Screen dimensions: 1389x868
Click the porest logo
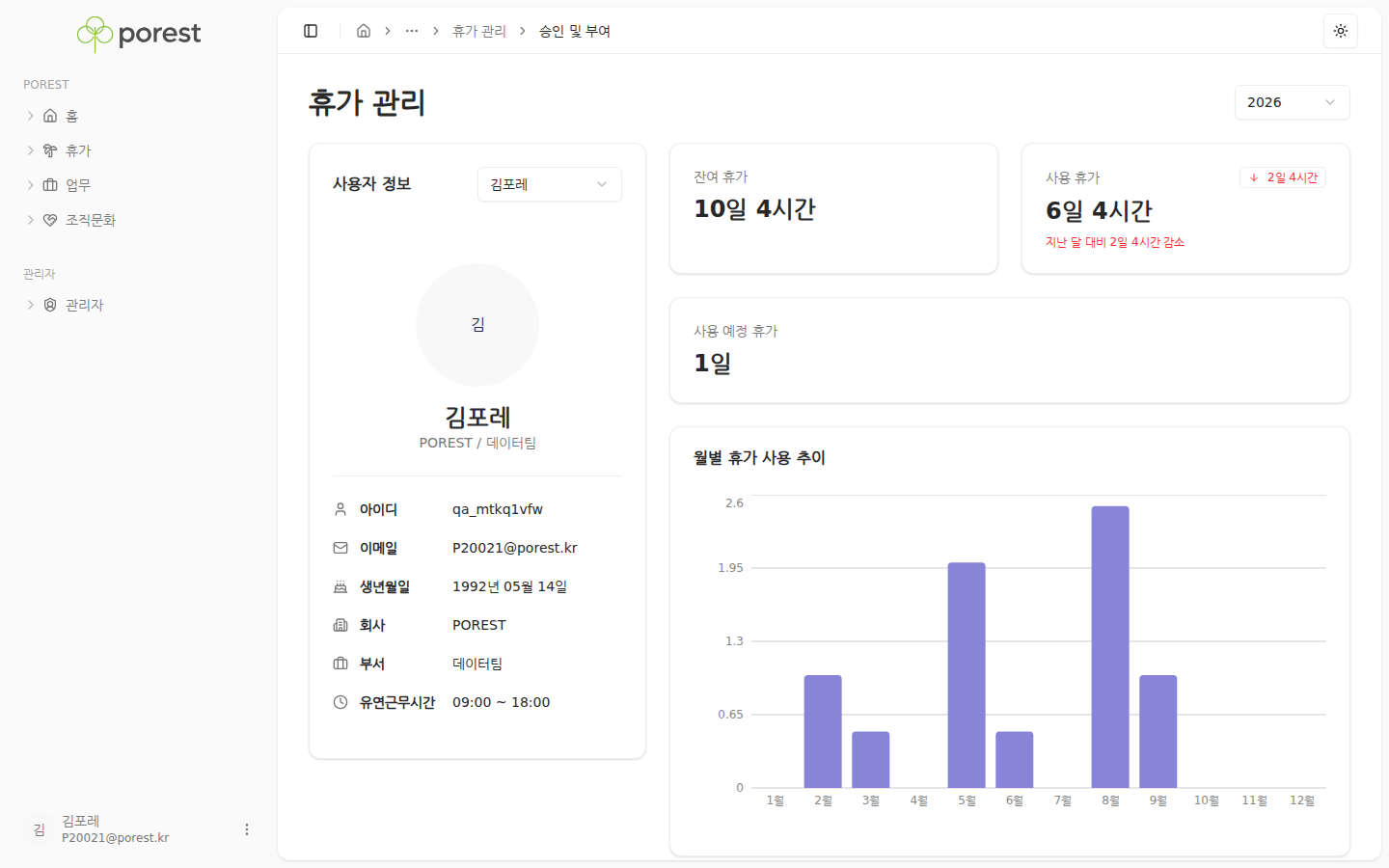(x=139, y=34)
